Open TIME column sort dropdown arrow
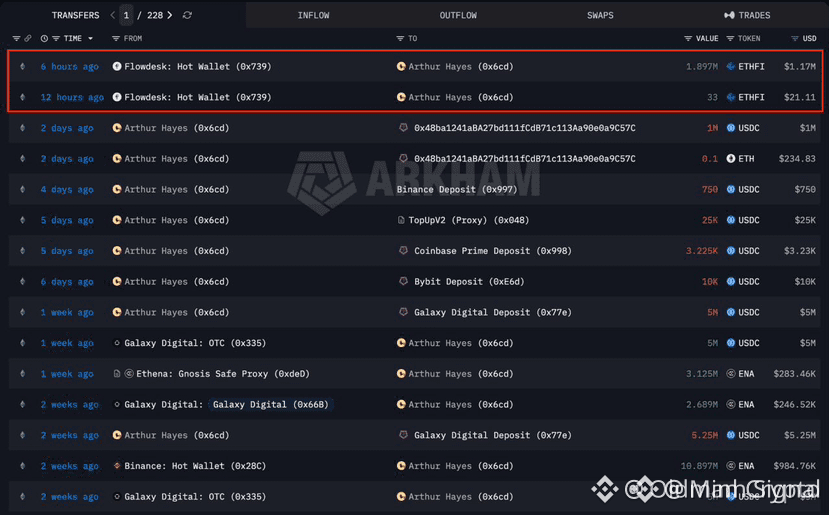829x515 pixels. [90, 39]
